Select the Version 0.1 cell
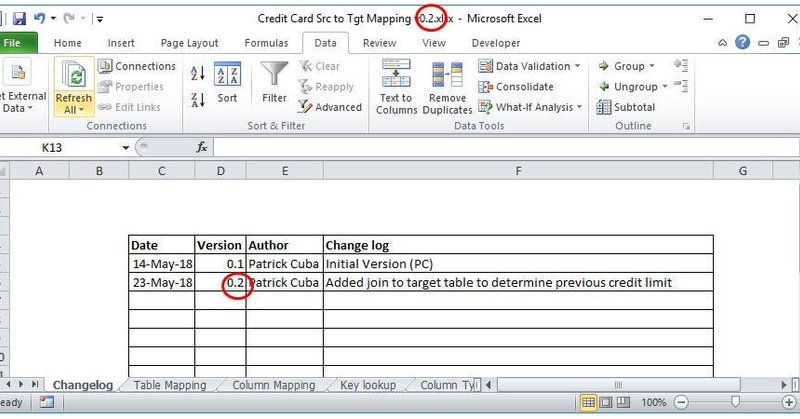 tap(220, 264)
